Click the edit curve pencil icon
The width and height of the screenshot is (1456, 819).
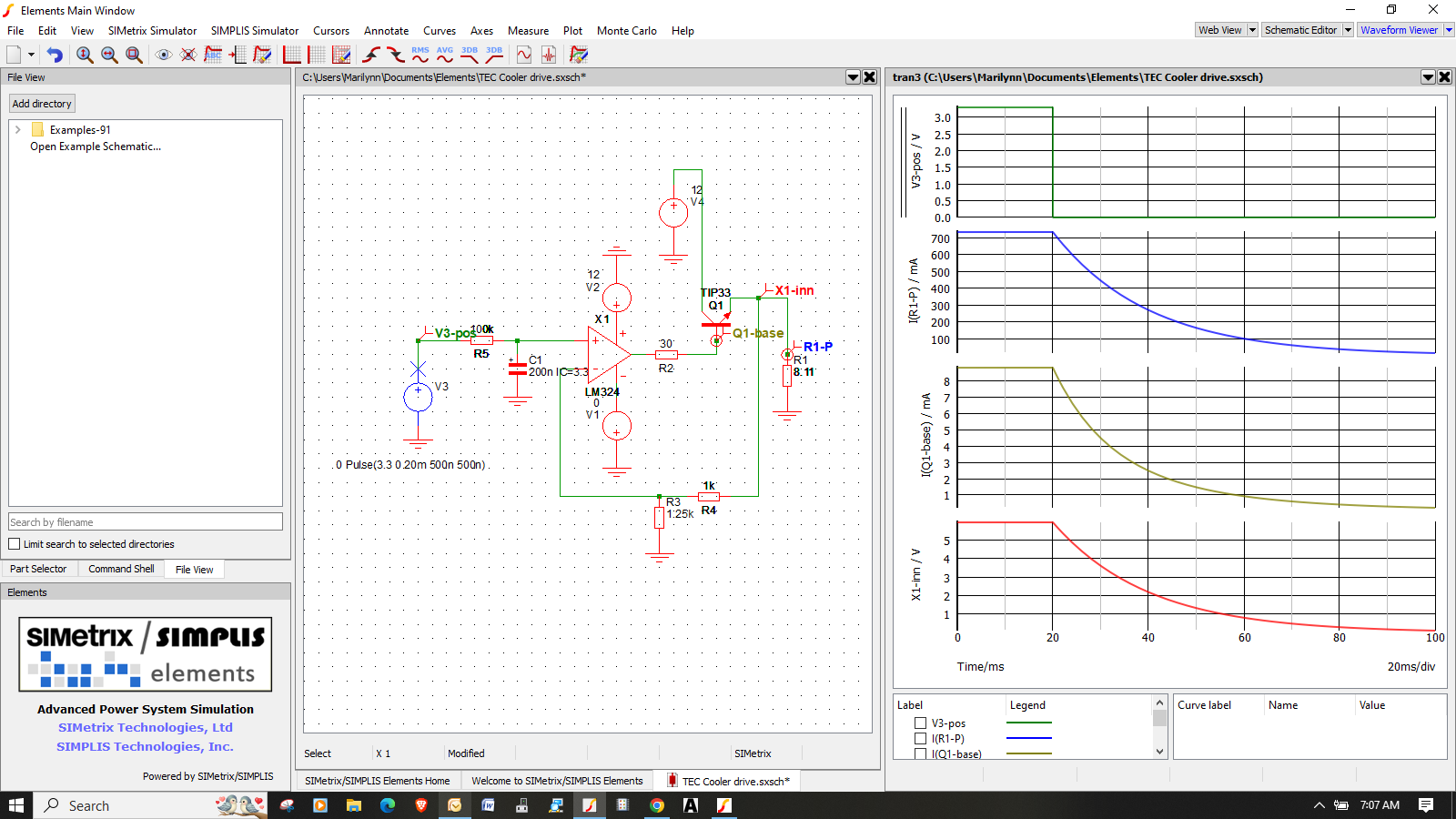coord(262,55)
